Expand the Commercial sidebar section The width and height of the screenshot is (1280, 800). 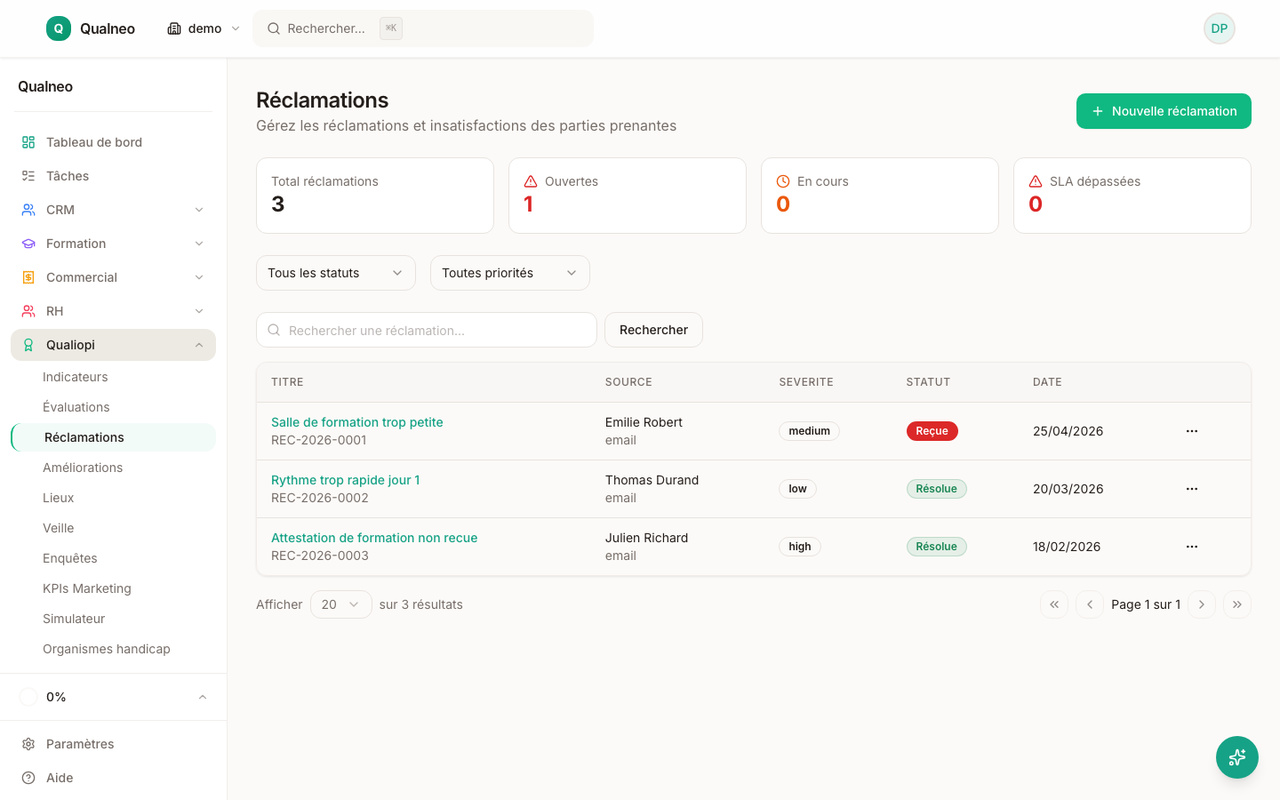199,277
